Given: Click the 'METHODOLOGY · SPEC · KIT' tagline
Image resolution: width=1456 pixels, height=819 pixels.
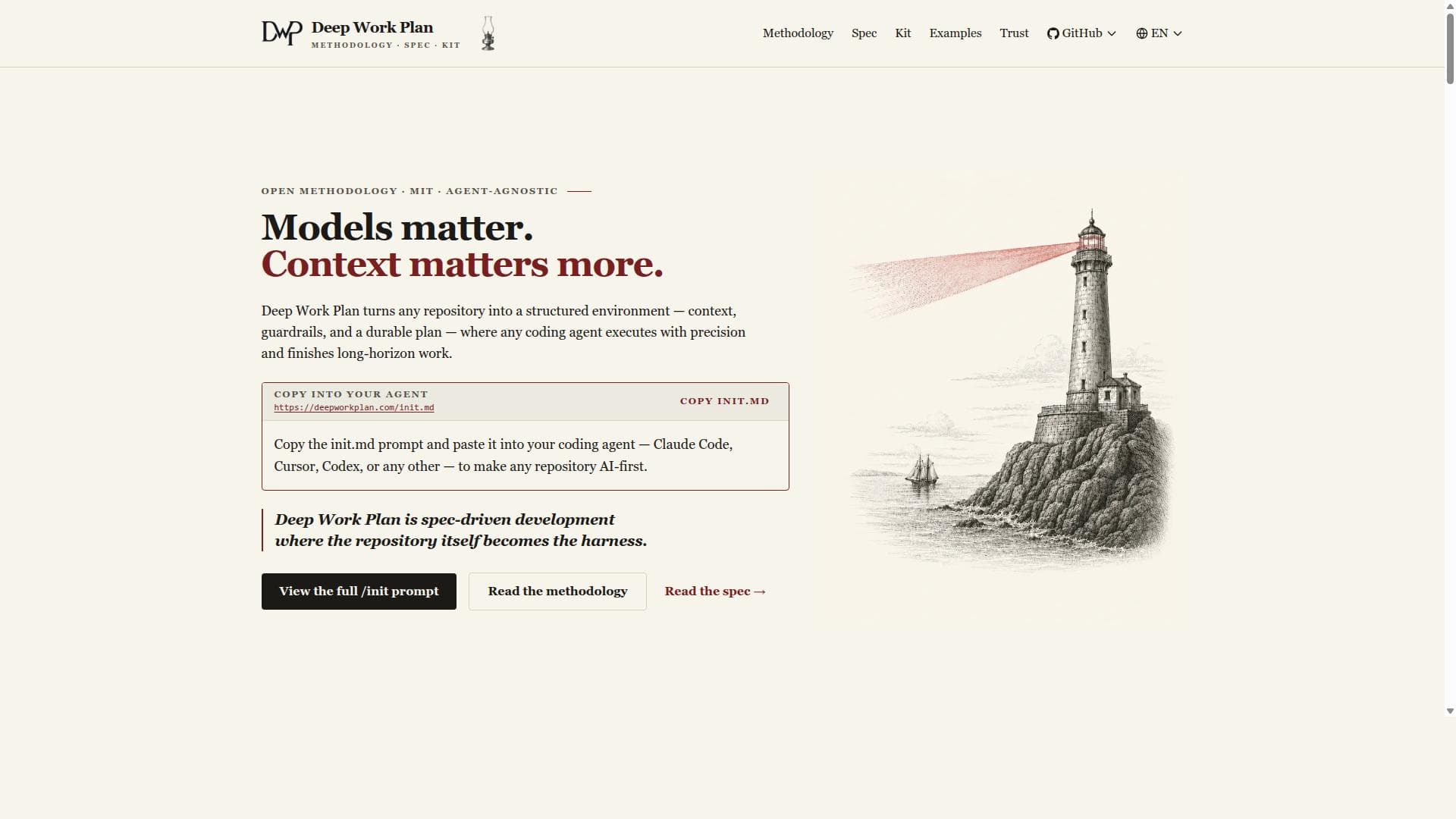Looking at the screenshot, I should [386, 45].
